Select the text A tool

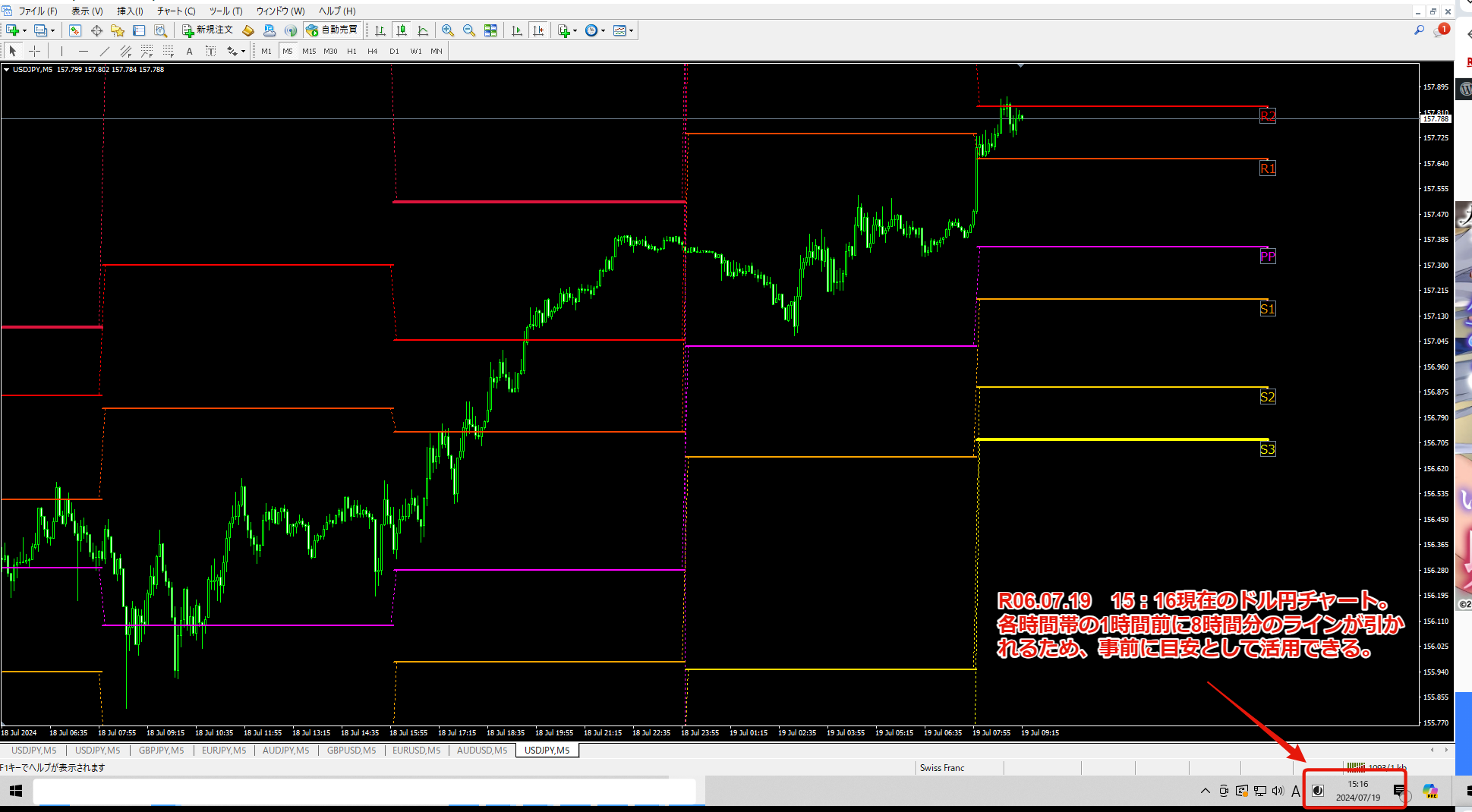pyautogui.click(x=189, y=51)
